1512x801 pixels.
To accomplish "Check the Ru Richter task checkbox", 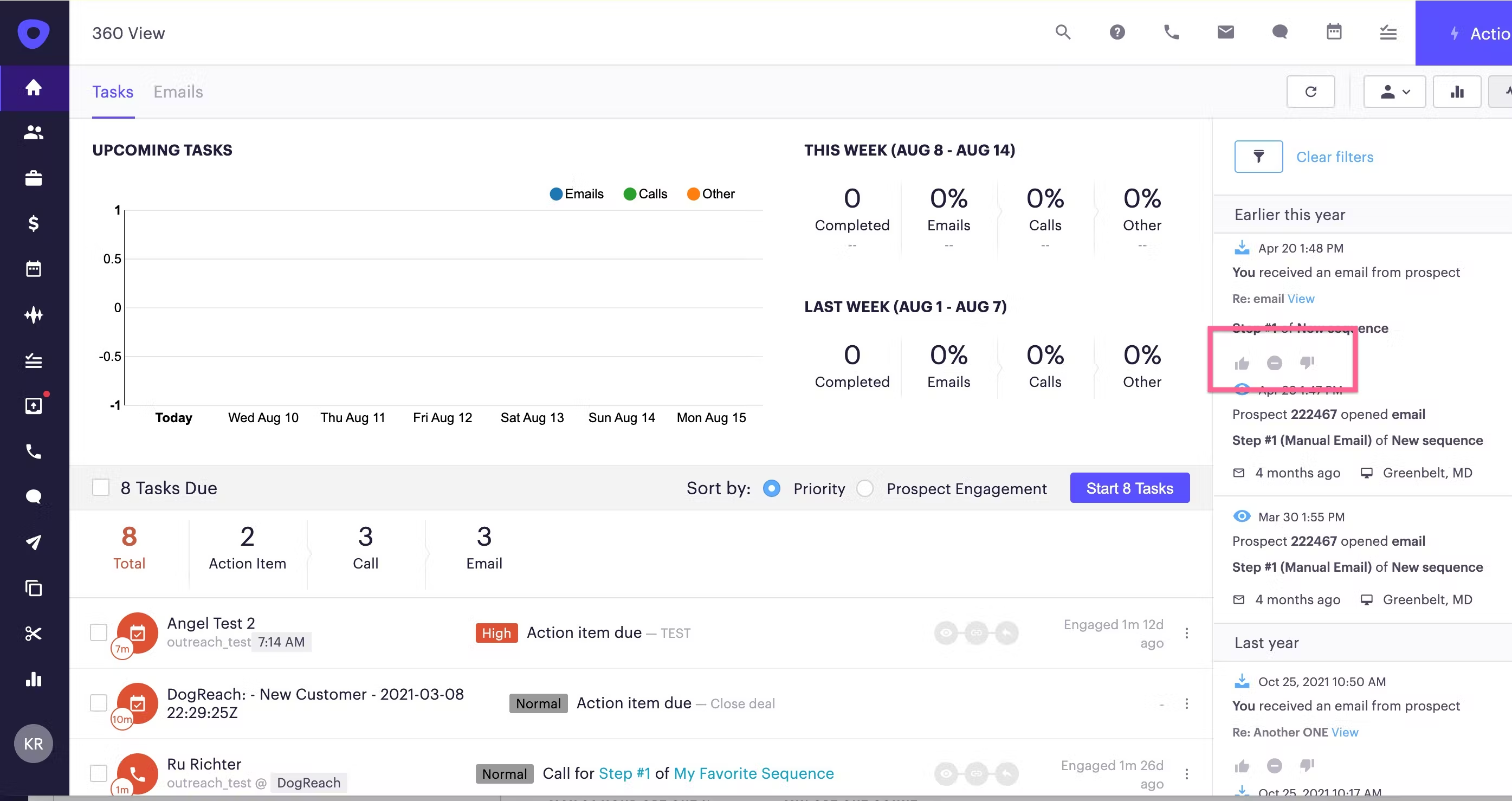I will tap(99, 773).
